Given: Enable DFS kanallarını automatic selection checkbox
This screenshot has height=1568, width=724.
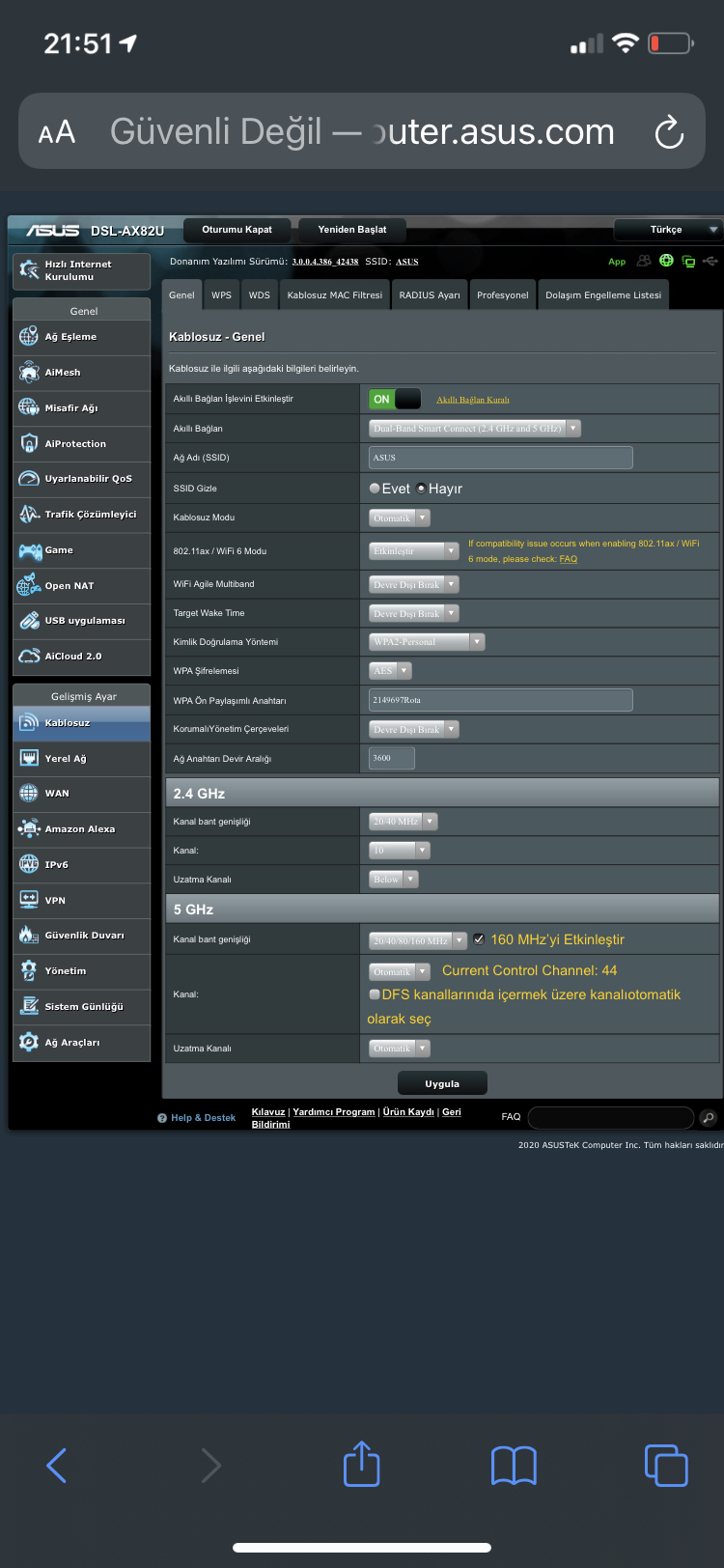Looking at the screenshot, I should coord(375,994).
